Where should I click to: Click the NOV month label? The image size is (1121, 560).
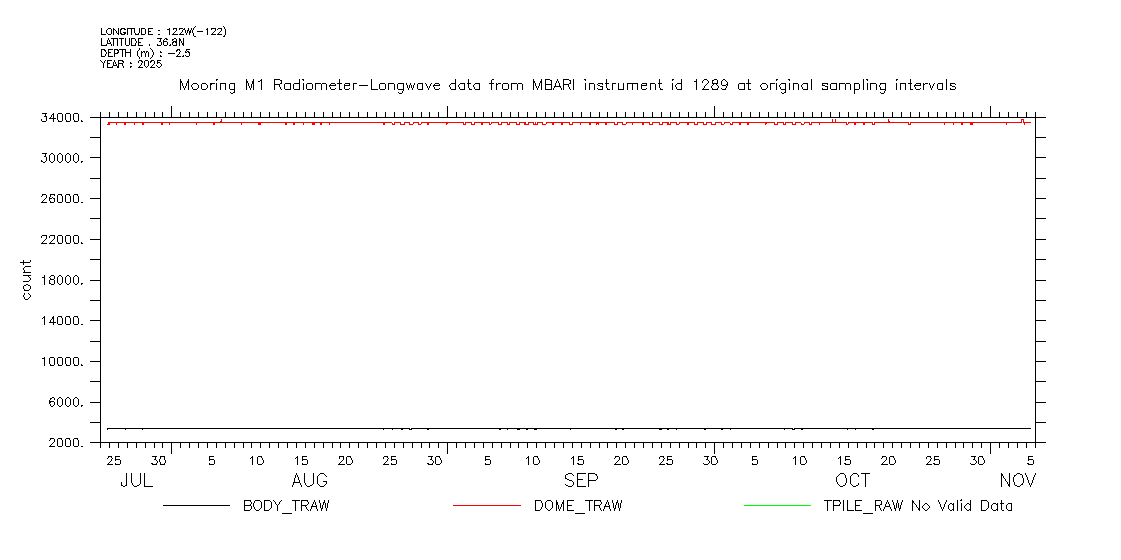click(x=1018, y=481)
